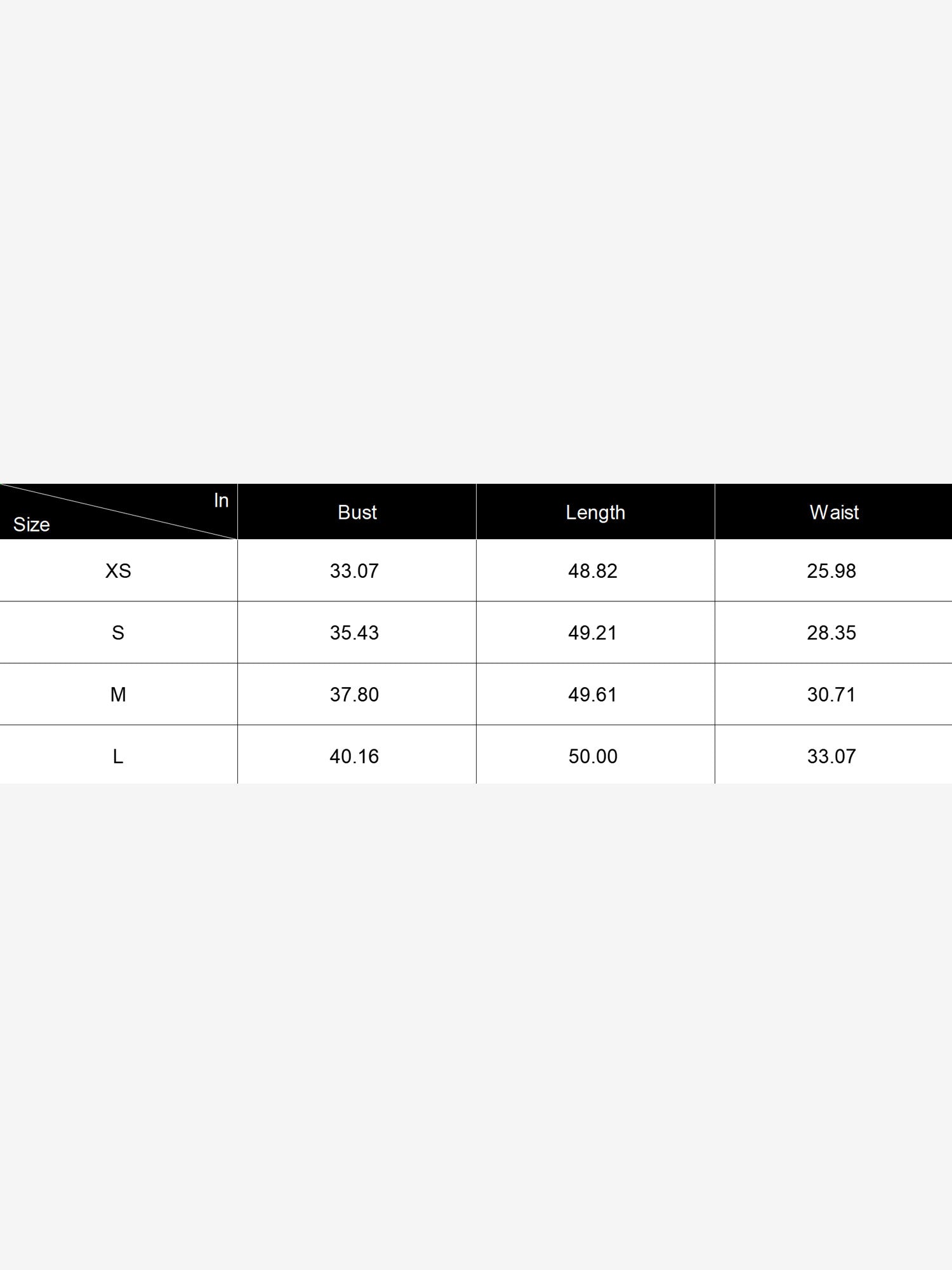Select the XS size row label
Screen dimensions: 952x1270
(118, 571)
